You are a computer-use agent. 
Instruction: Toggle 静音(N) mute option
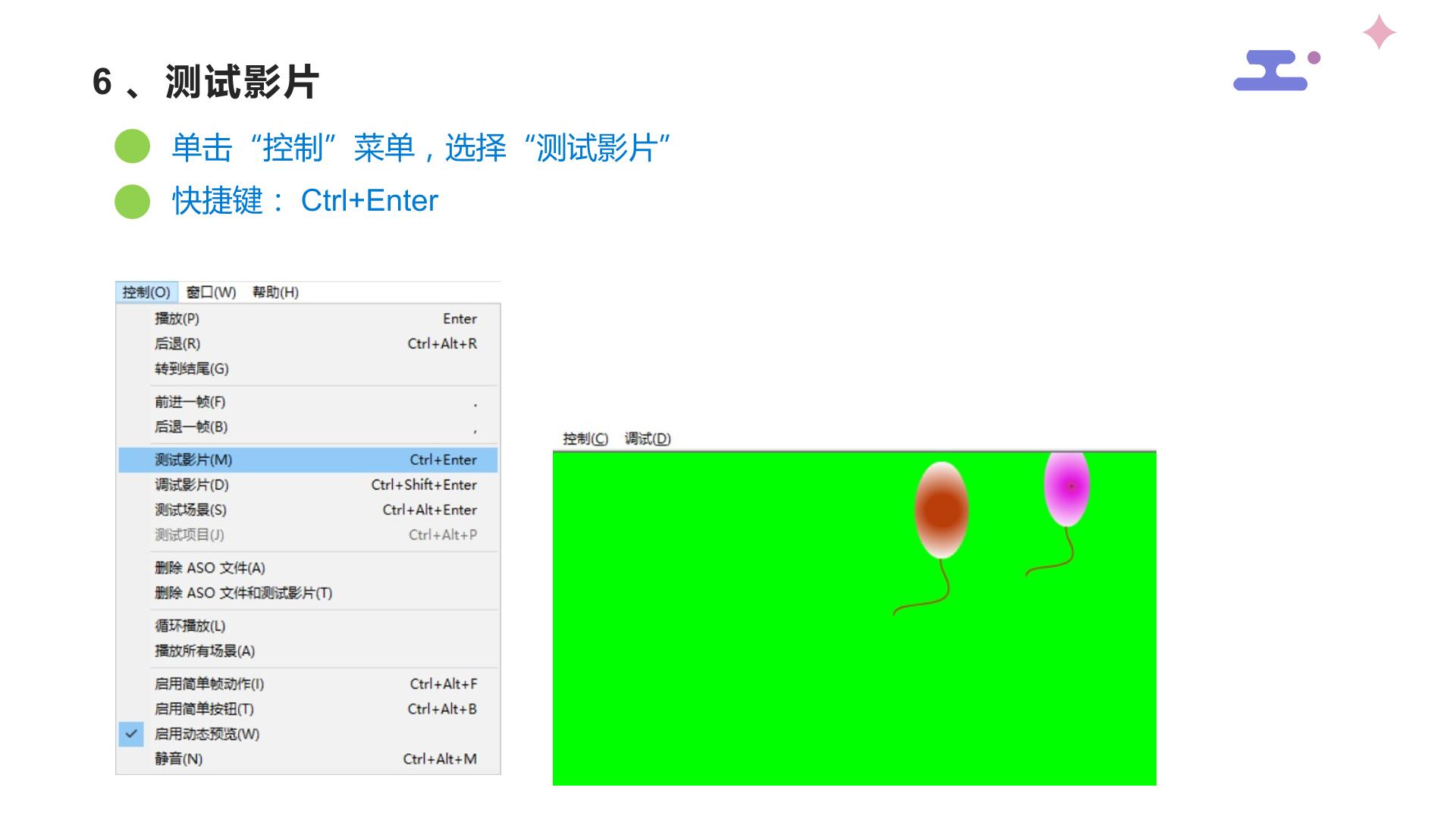(308, 759)
